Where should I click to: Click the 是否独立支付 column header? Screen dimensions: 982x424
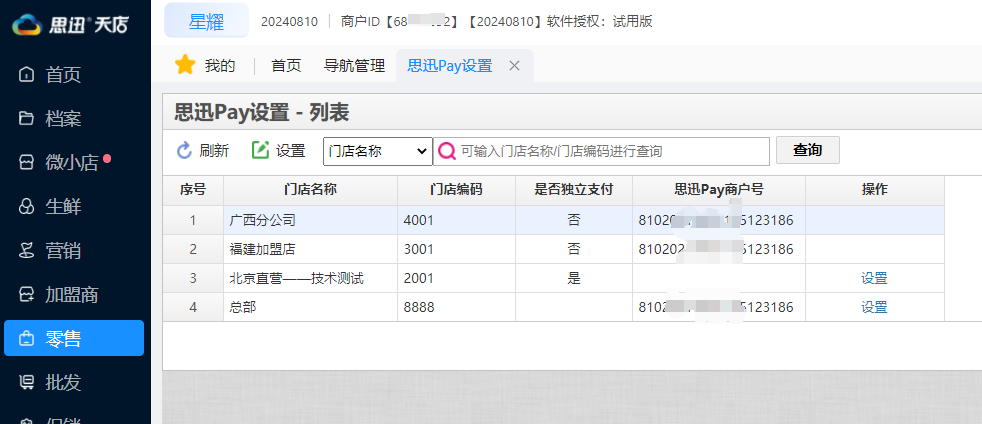[574, 190]
